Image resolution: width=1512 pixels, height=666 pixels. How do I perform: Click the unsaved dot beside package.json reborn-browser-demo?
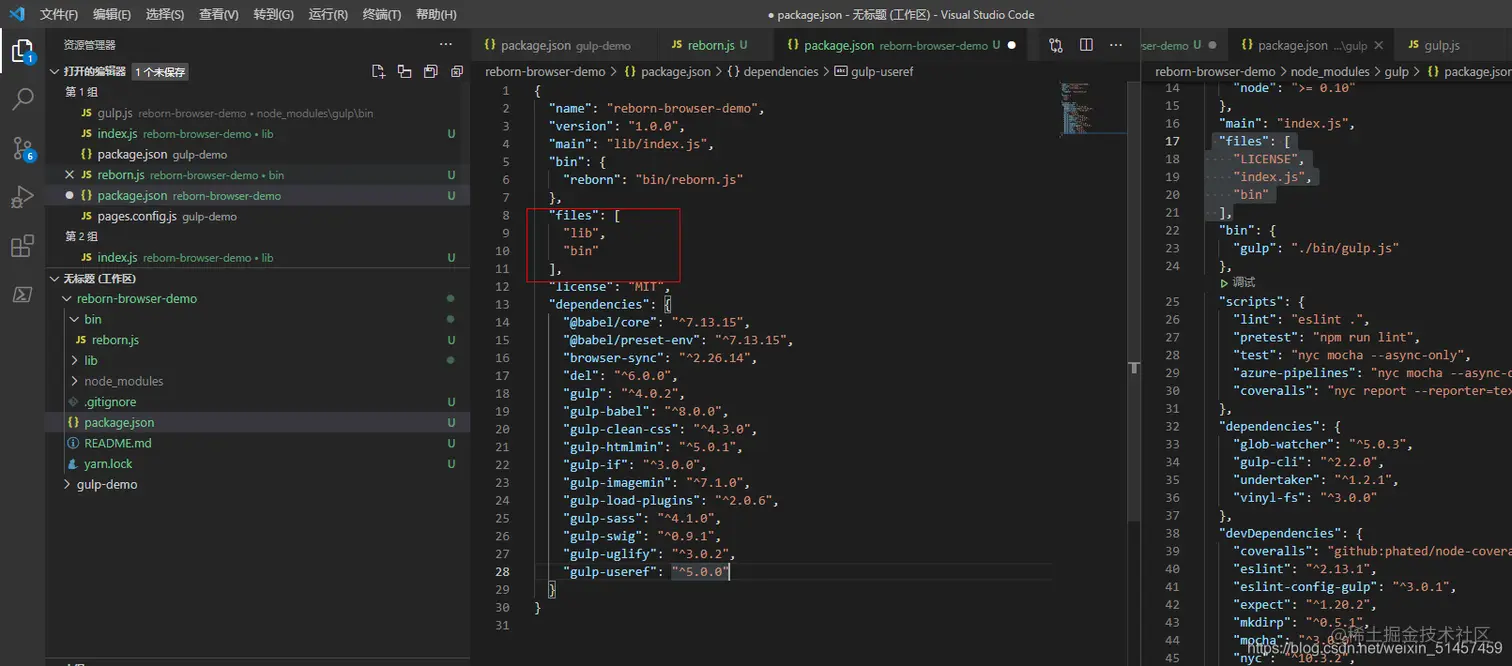tap(69, 195)
